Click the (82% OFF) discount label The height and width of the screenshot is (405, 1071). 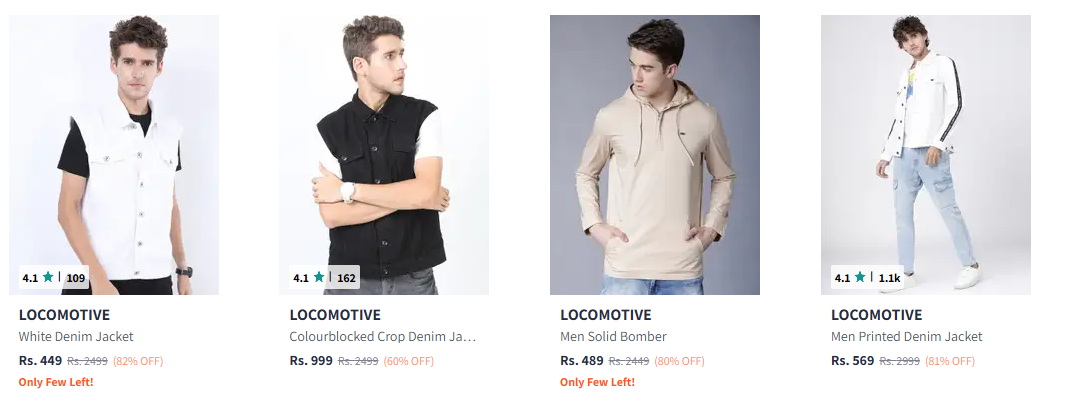click(x=138, y=361)
